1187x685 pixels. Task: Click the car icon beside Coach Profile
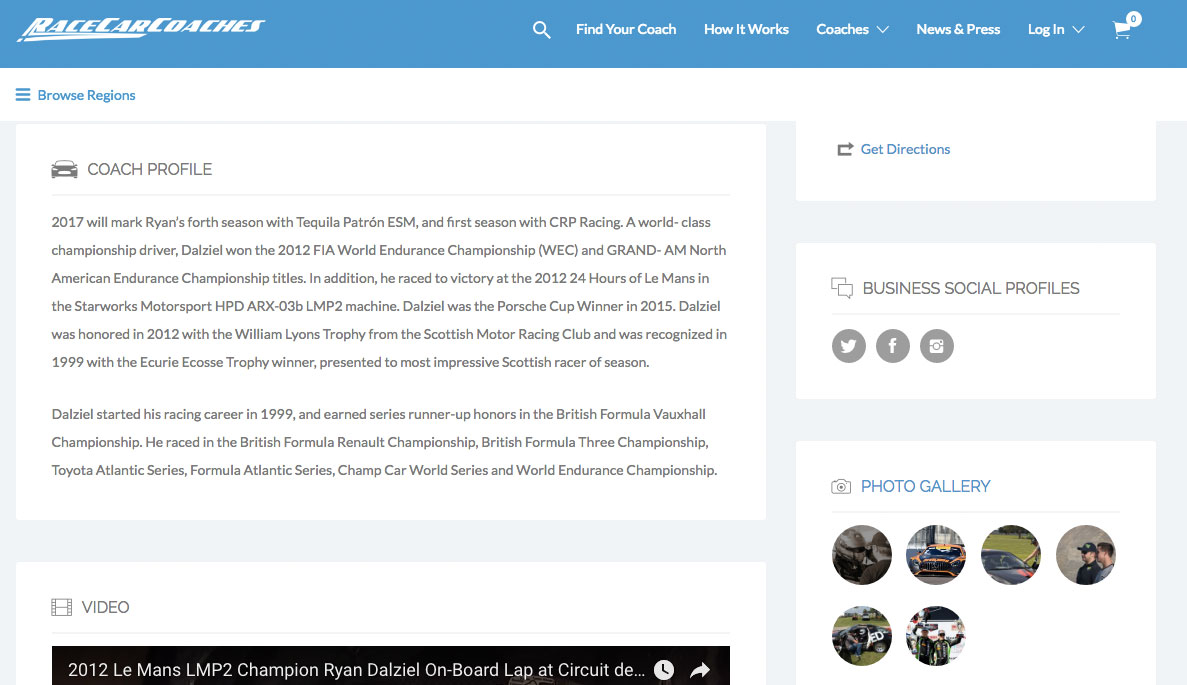pos(64,170)
